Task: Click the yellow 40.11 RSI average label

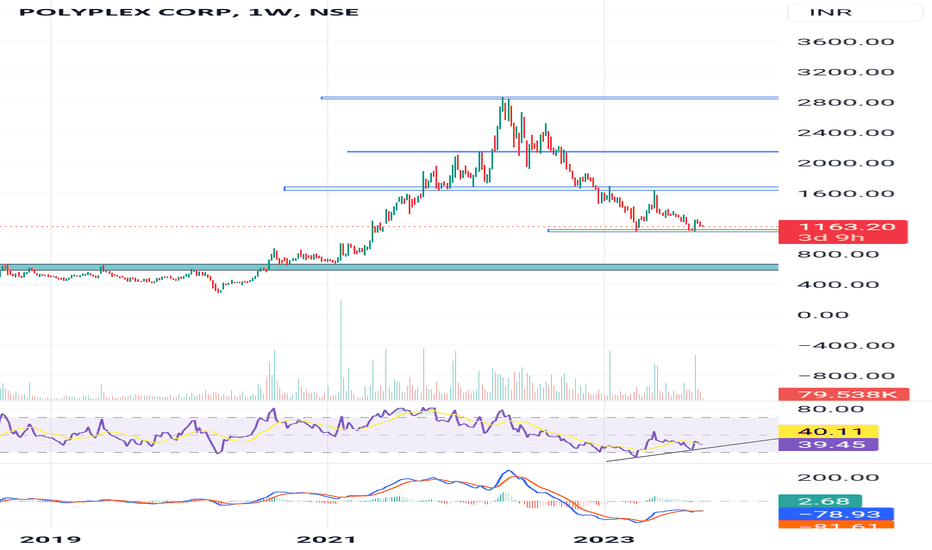Action: click(x=828, y=432)
